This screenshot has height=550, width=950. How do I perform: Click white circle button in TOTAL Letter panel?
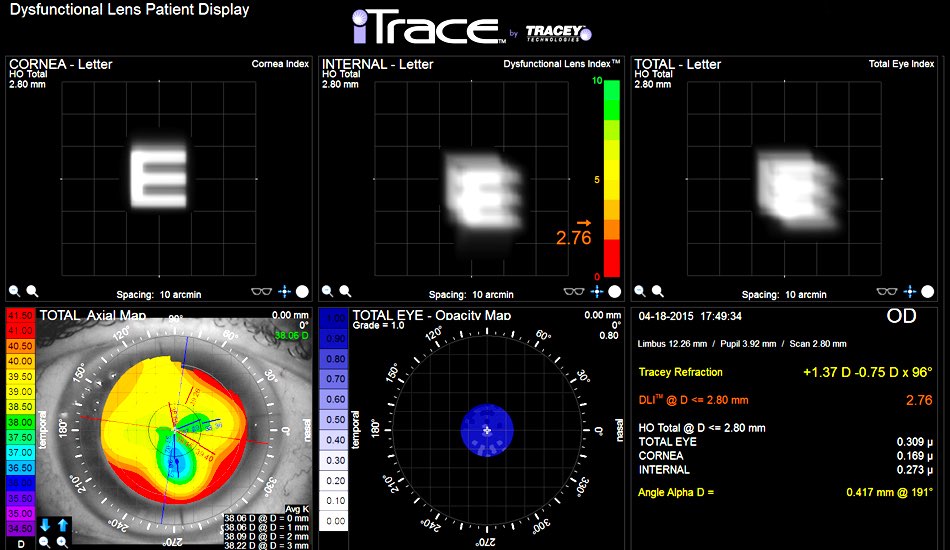[x=928, y=292]
